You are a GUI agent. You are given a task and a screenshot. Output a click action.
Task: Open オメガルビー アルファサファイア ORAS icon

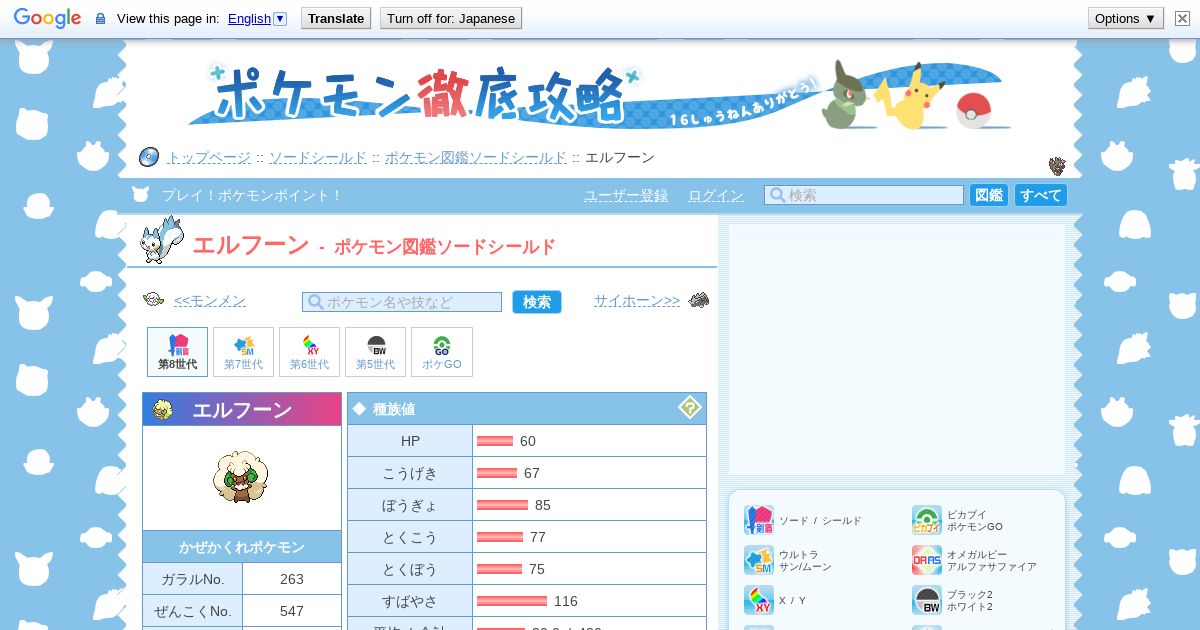(927, 560)
